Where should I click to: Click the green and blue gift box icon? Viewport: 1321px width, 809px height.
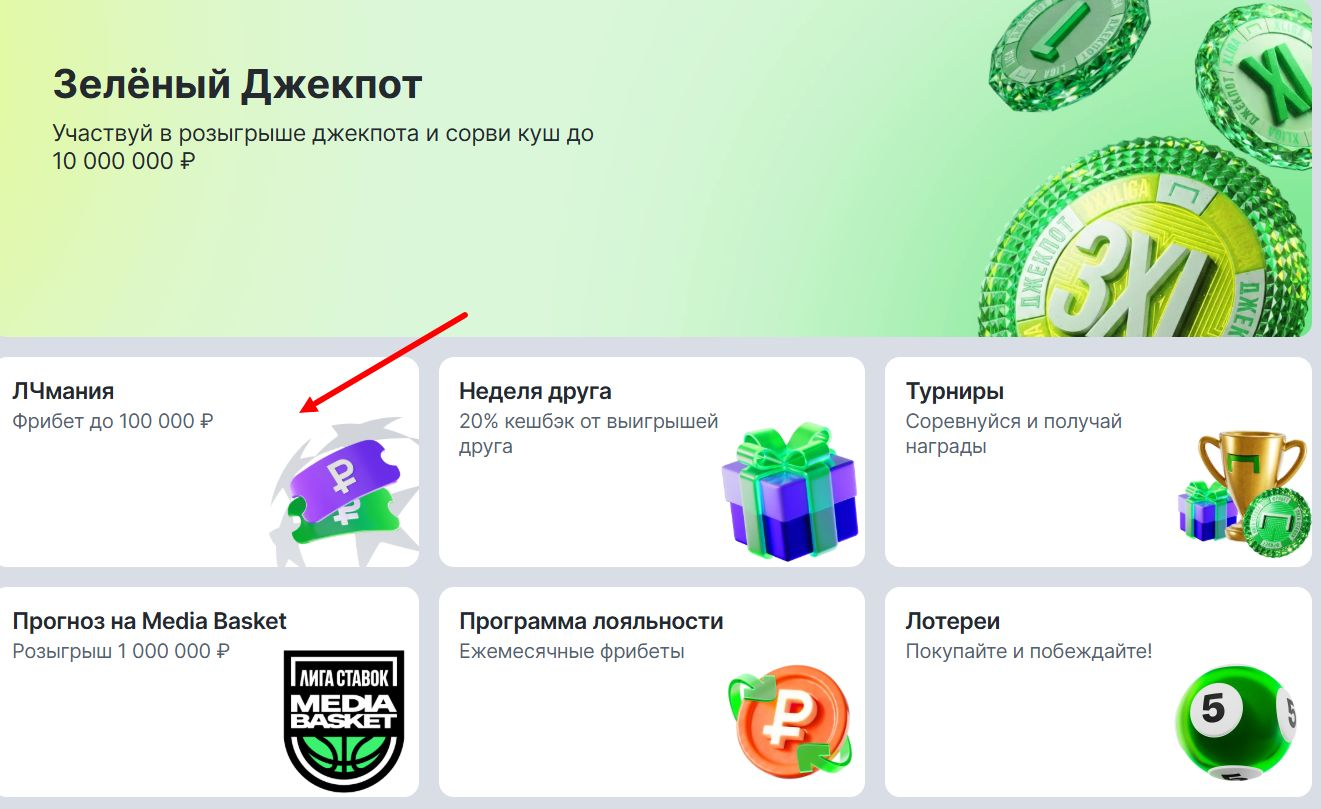point(790,492)
